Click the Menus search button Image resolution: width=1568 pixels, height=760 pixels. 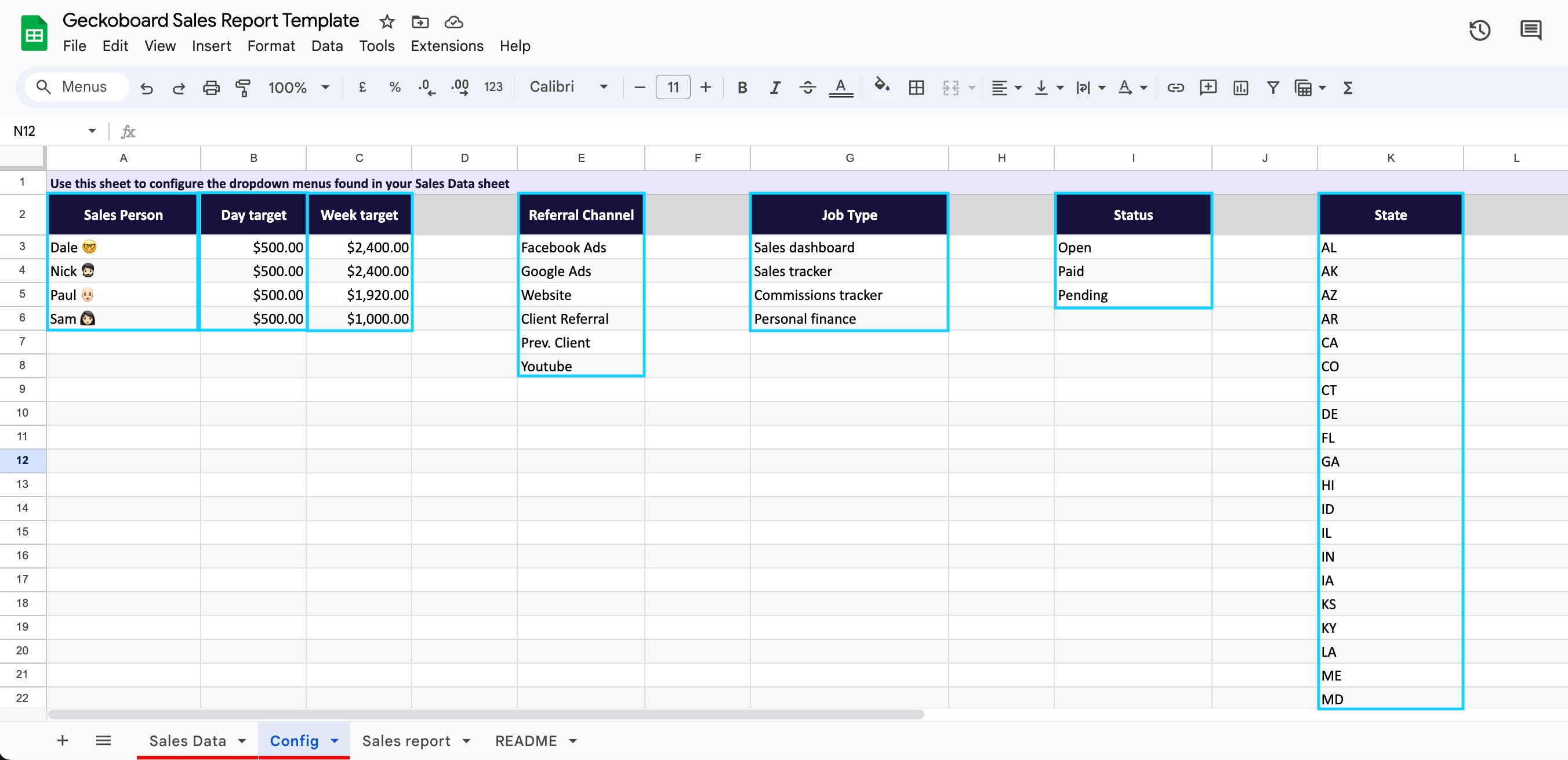coord(77,86)
